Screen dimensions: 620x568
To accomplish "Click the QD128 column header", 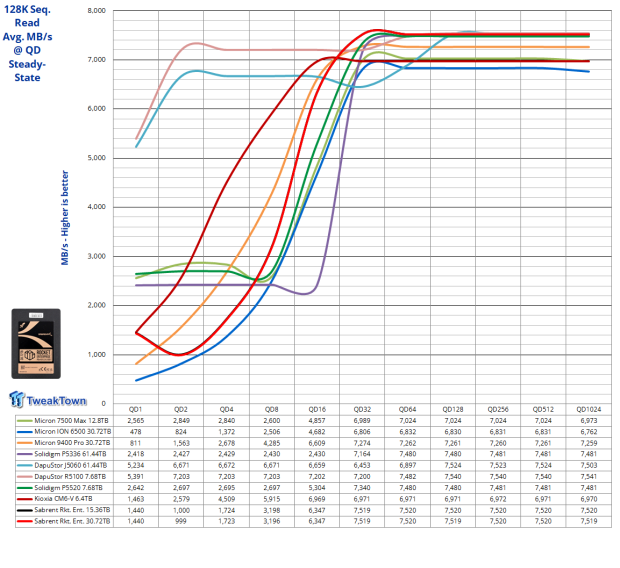I will (x=452, y=409).
